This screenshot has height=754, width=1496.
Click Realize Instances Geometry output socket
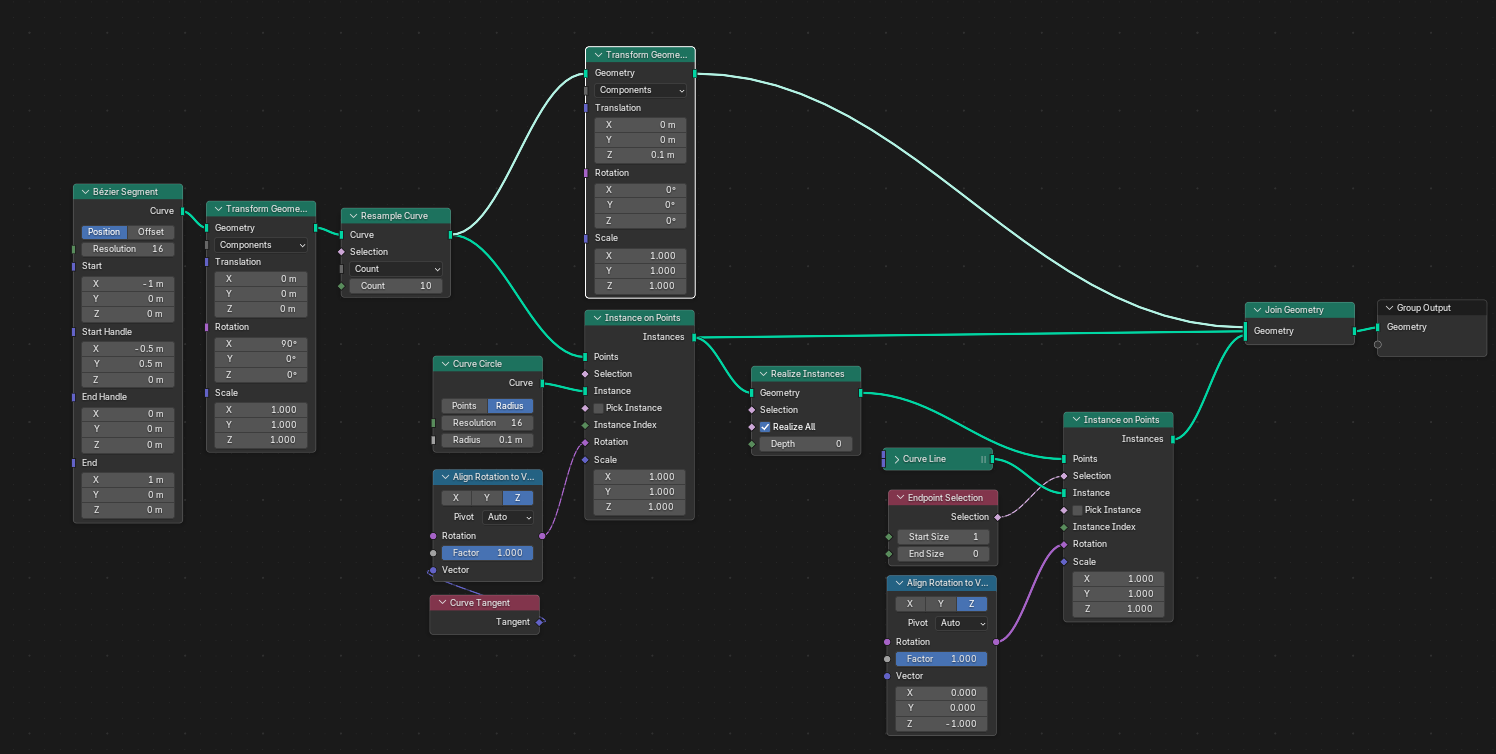pos(861,393)
